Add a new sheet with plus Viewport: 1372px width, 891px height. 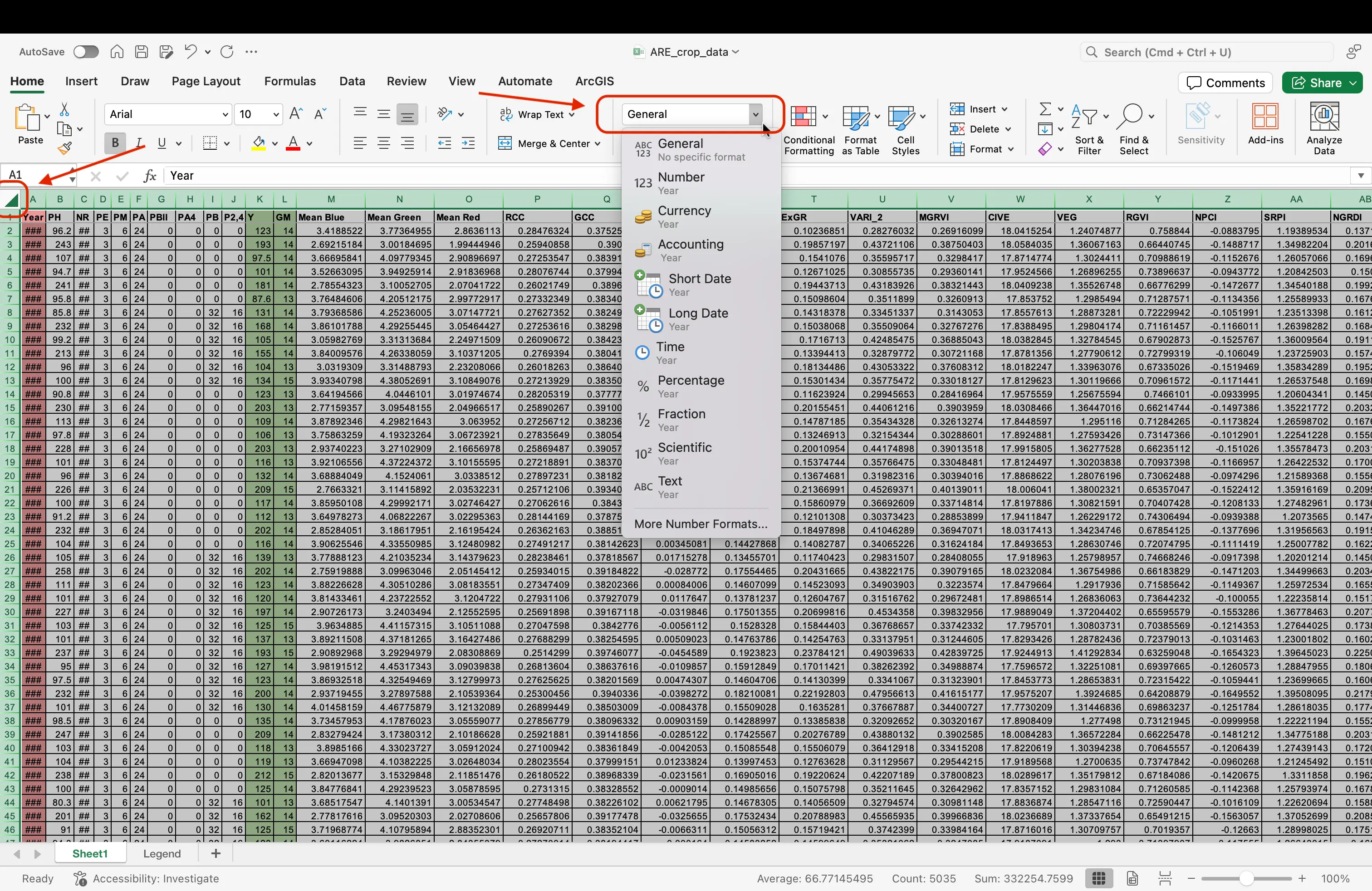(216, 853)
